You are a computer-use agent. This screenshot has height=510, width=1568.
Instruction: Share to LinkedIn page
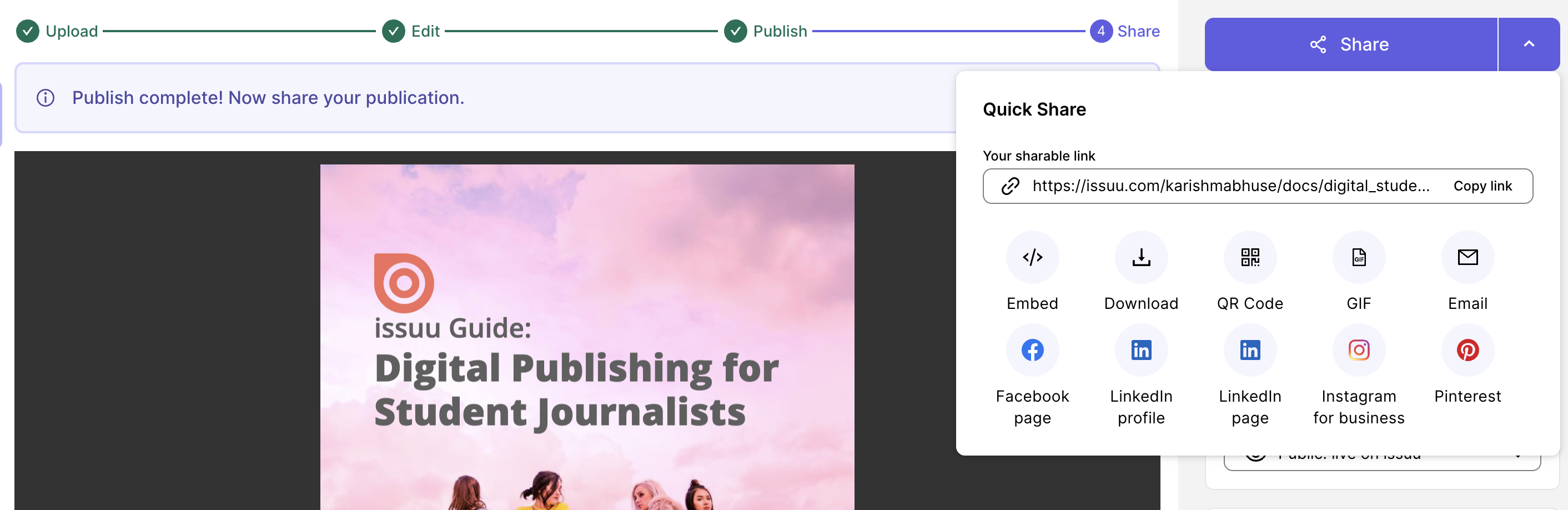(1250, 350)
